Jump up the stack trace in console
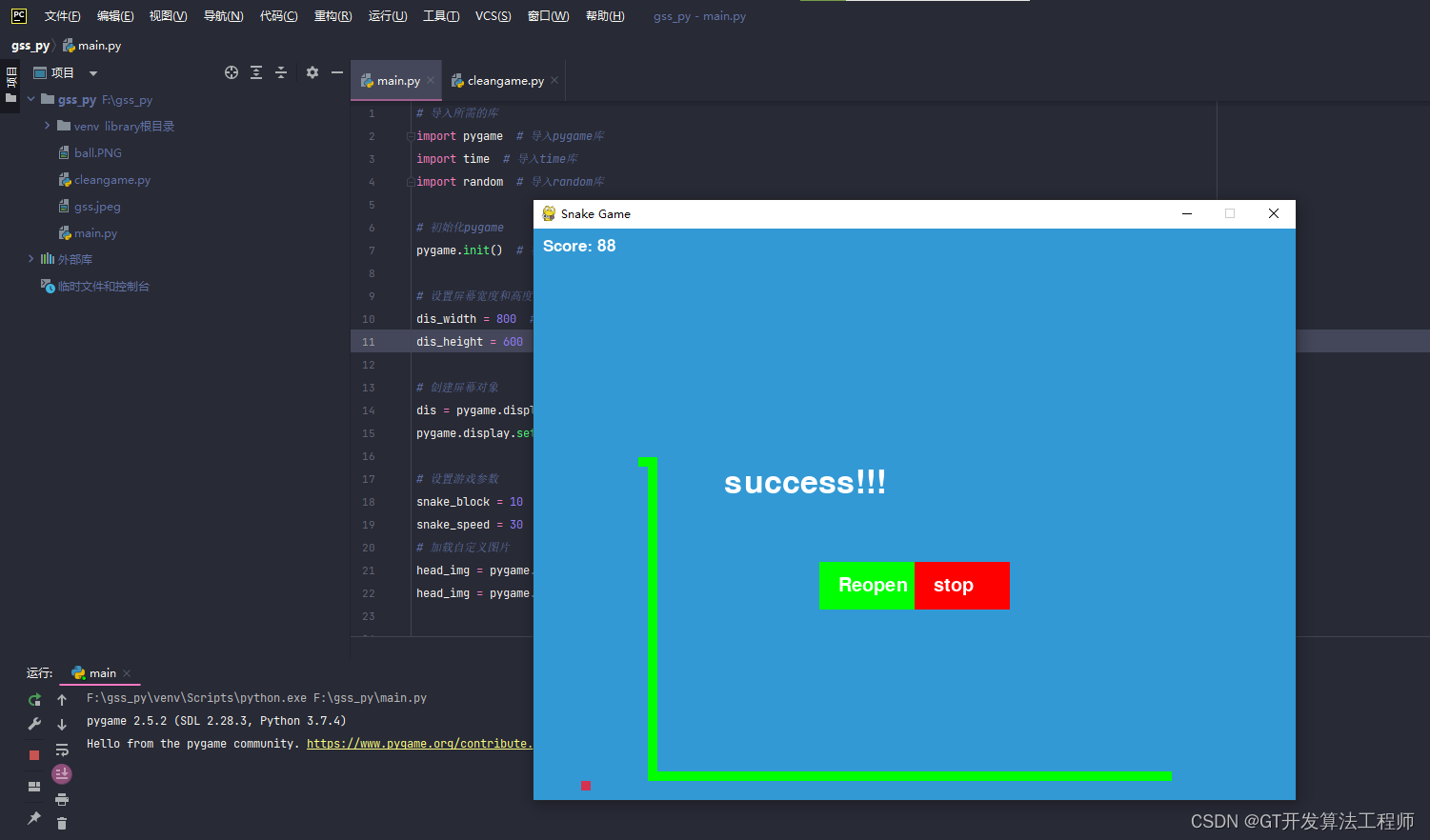The width and height of the screenshot is (1430, 840). point(62,698)
